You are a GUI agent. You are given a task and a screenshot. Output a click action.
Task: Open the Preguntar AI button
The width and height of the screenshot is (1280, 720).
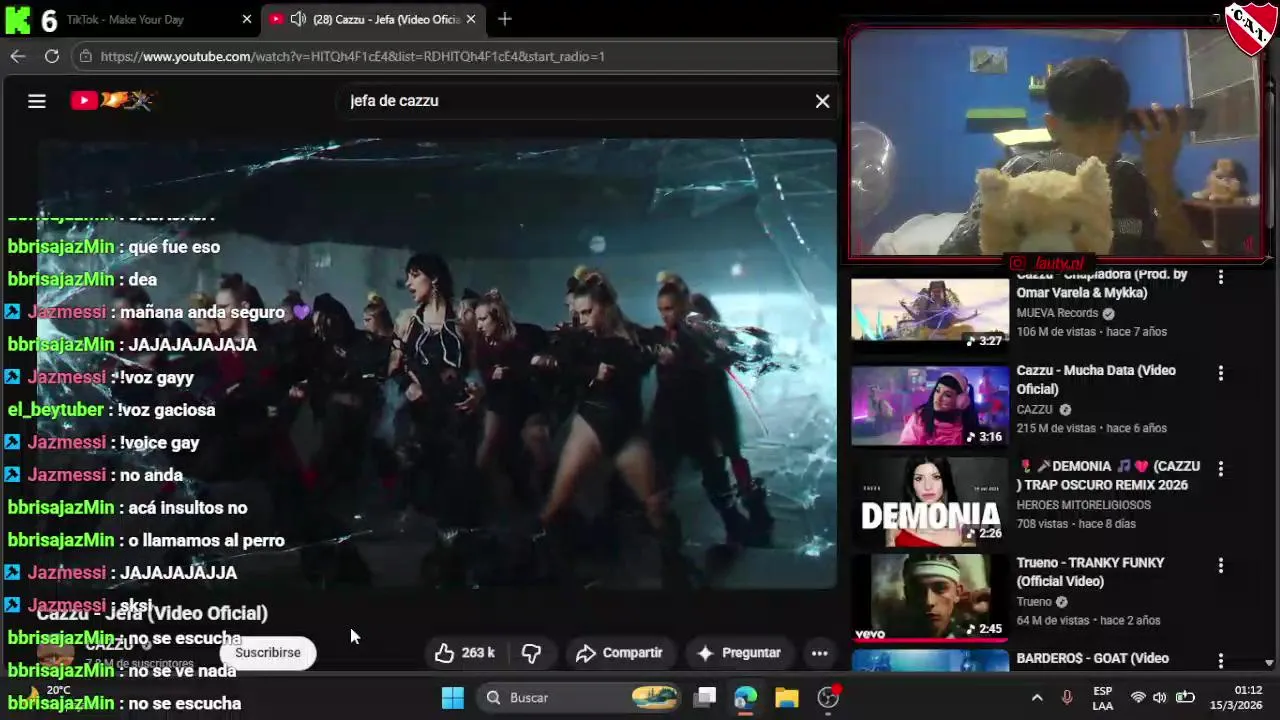click(739, 653)
